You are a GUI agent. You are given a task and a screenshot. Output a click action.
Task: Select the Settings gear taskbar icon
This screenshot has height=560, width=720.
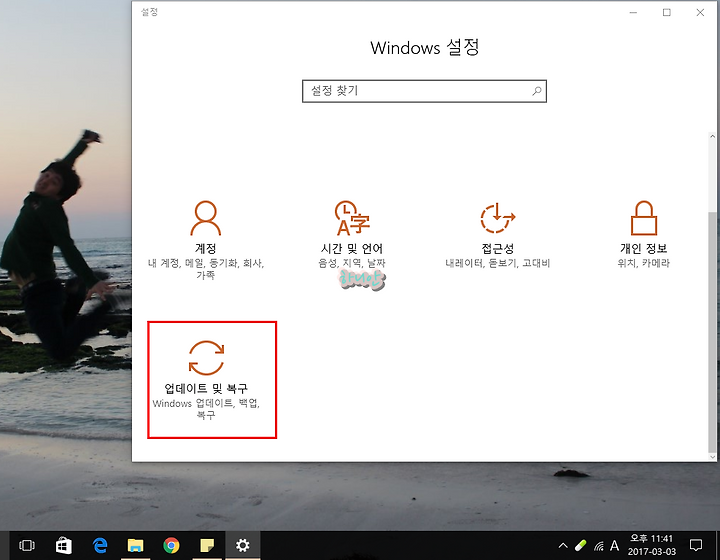[242, 545]
